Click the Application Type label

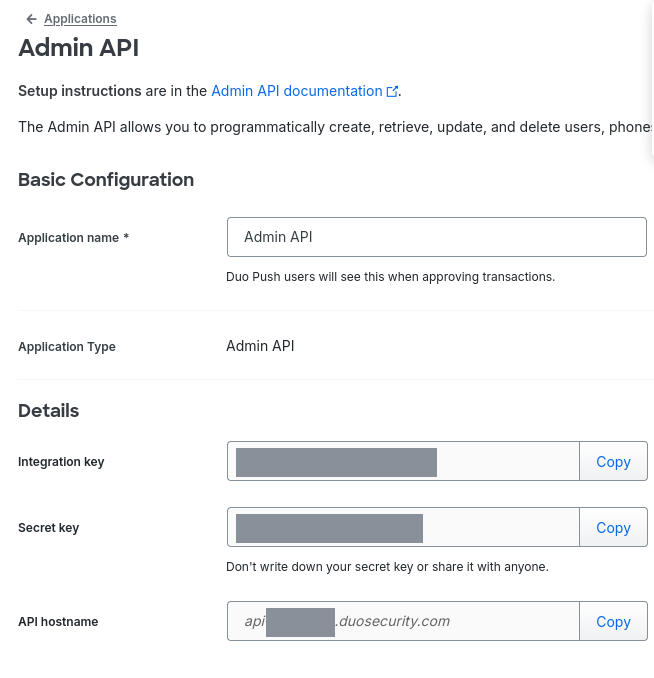[67, 347]
